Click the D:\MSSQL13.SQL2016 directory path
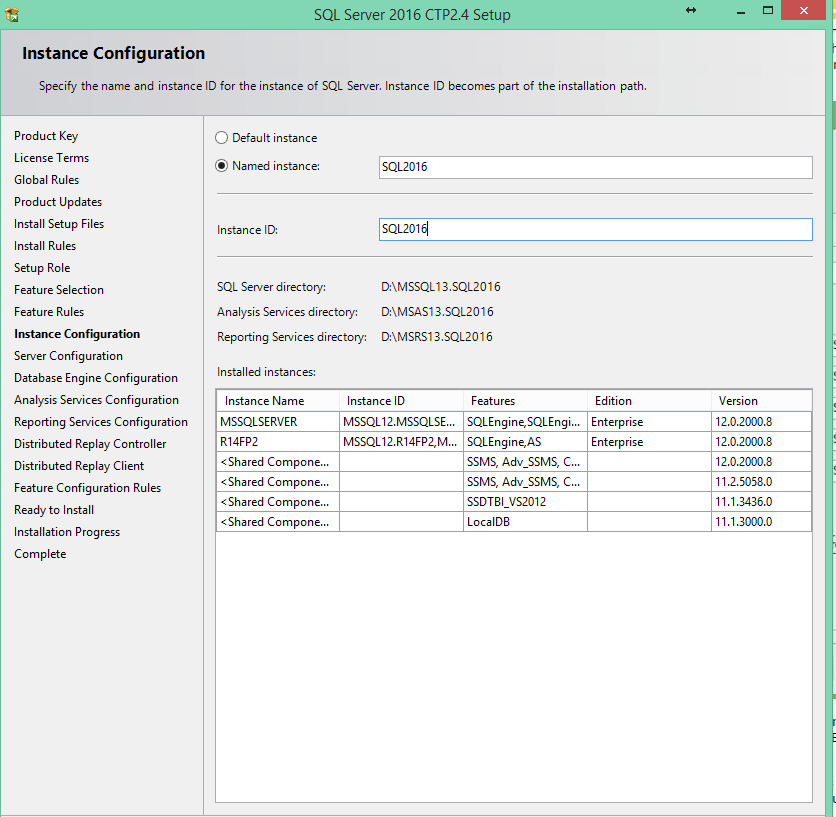This screenshot has width=836, height=817. pyautogui.click(x=440, y=287)
